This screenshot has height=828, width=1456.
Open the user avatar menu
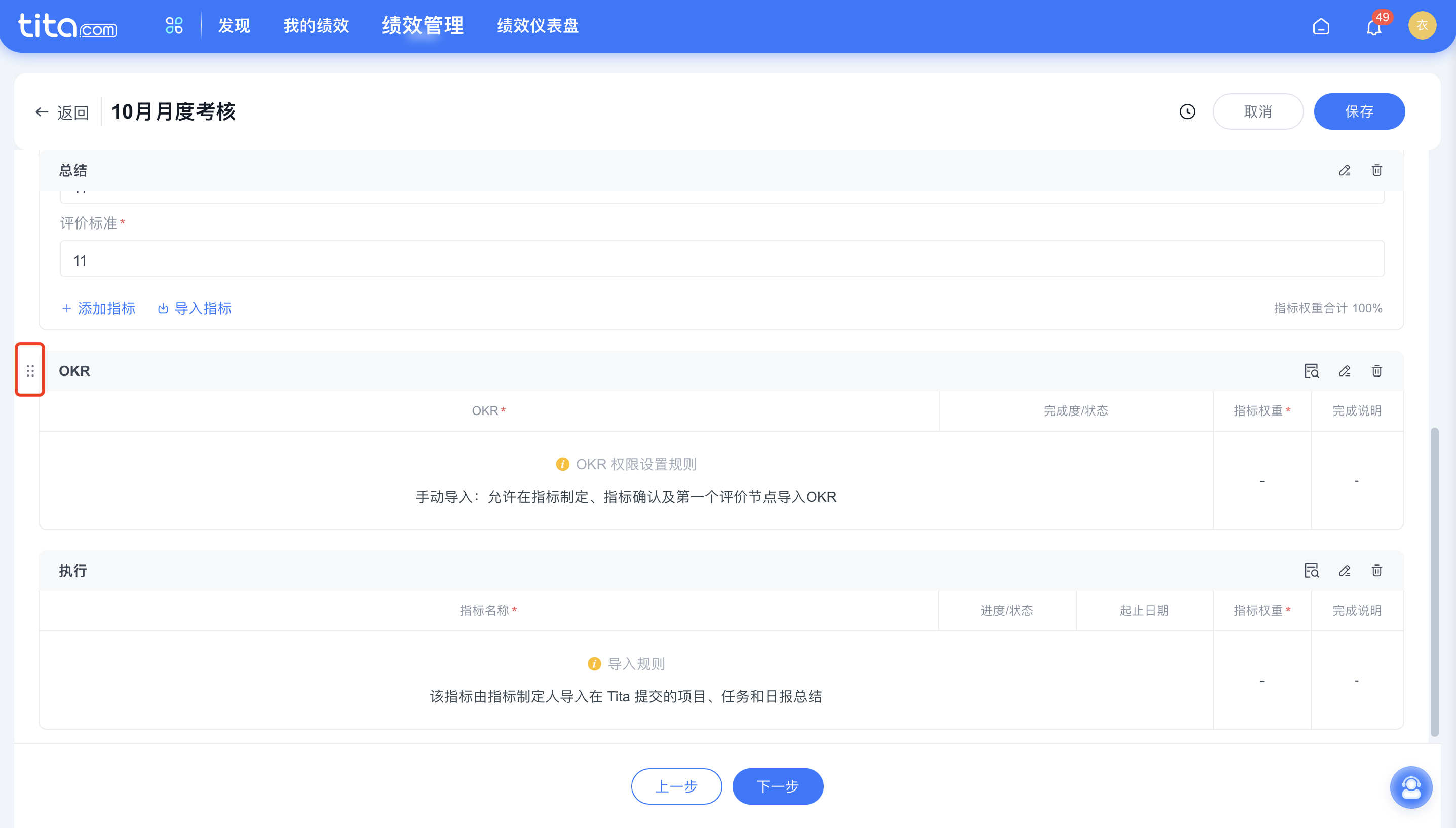tap(1422, 26)
